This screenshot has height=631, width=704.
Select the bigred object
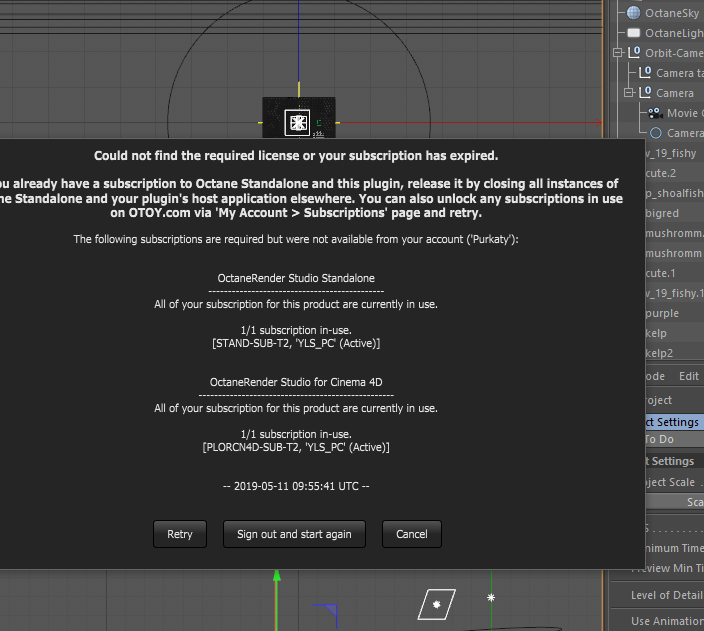pyautogui.click(x=662, y=213)
